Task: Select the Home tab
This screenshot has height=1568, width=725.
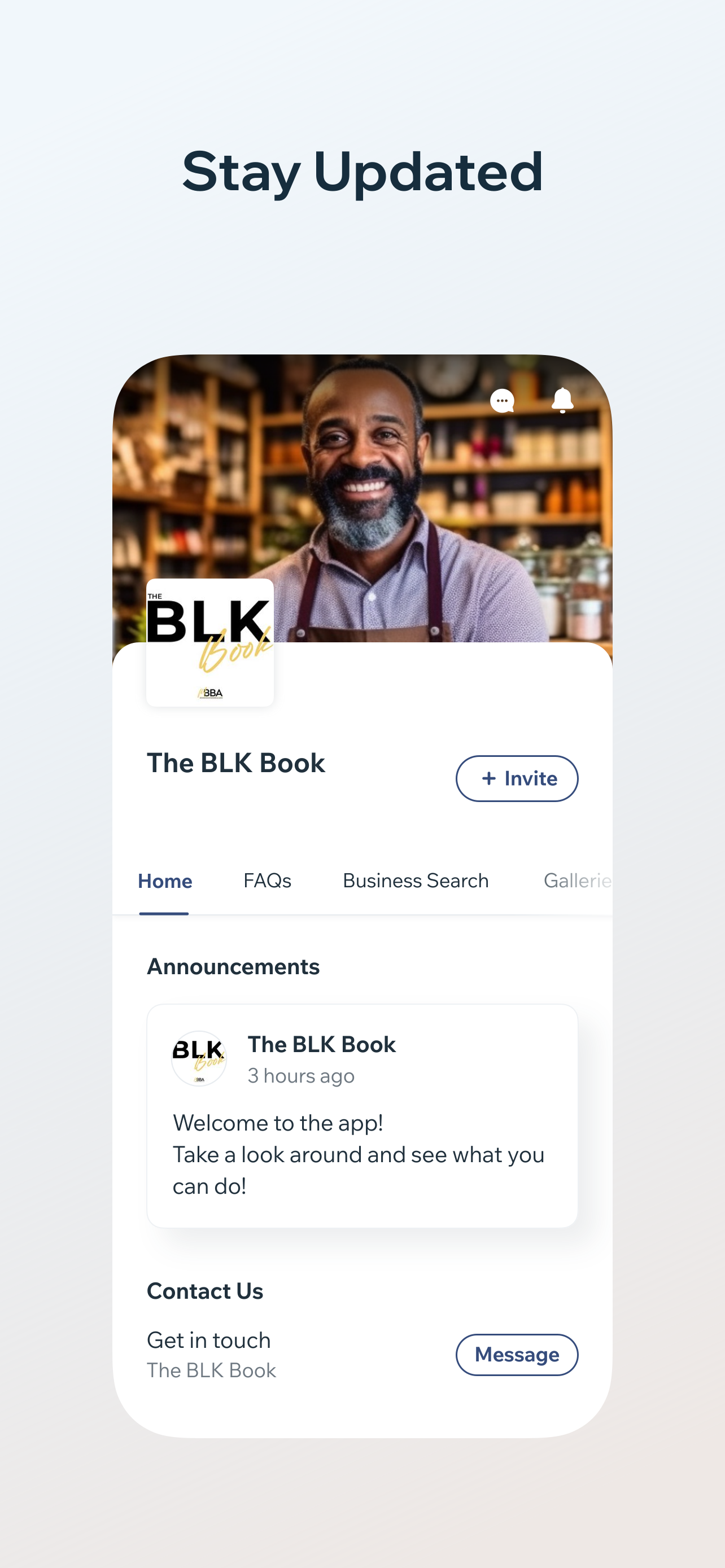Action: pyautogui.click(x=165, y=881)
